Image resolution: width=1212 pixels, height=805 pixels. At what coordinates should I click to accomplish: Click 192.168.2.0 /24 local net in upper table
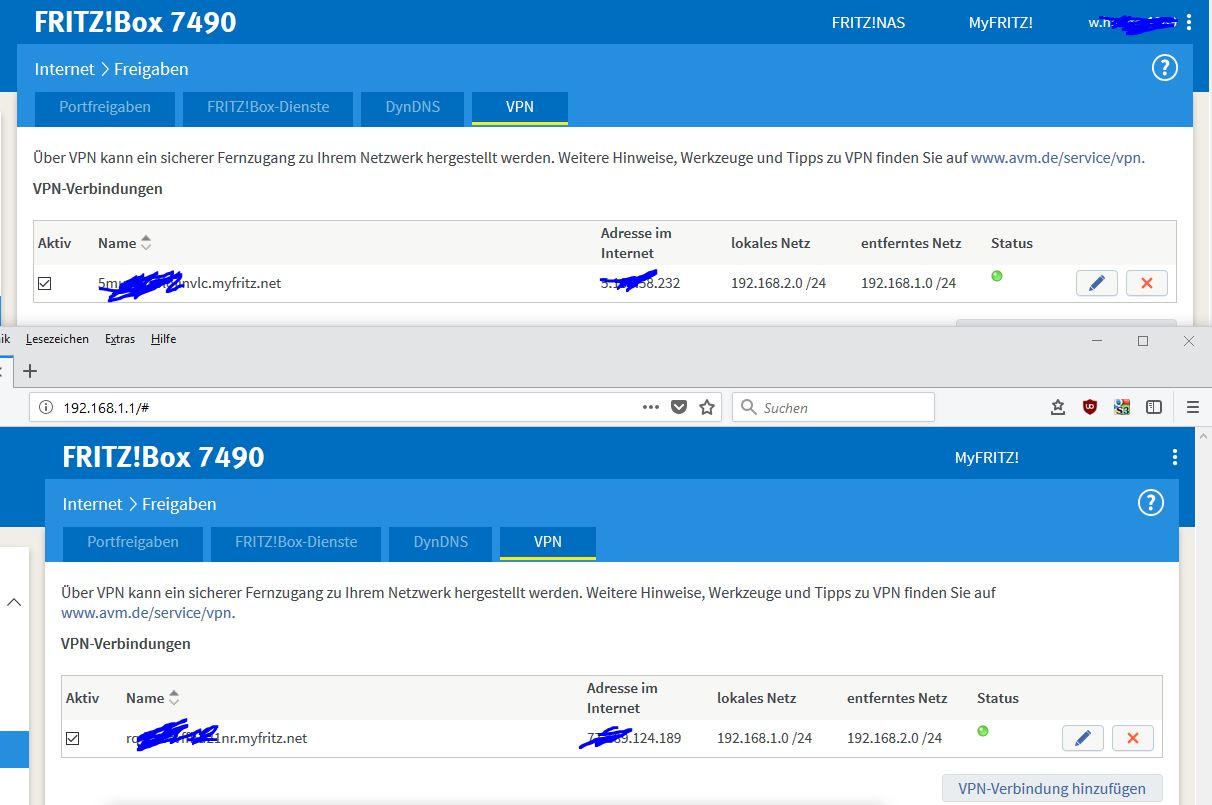779,283
